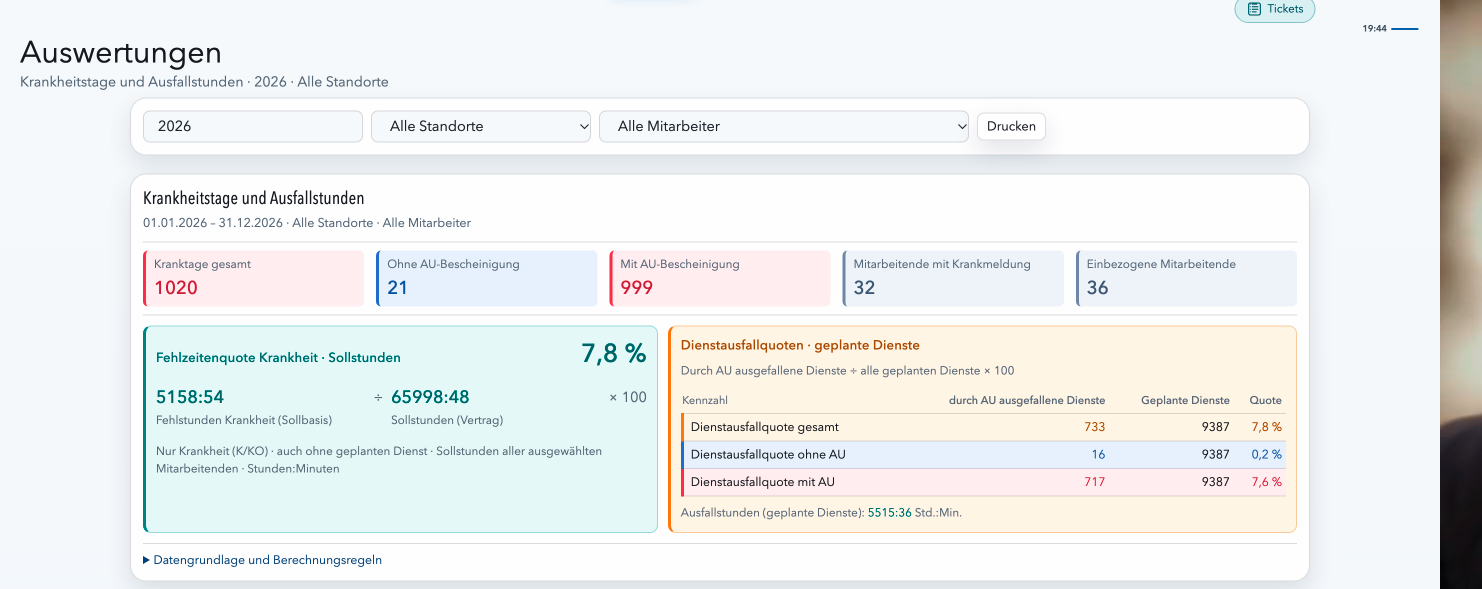
Task: Open the Tickets button
Action: click(1275, 9)
